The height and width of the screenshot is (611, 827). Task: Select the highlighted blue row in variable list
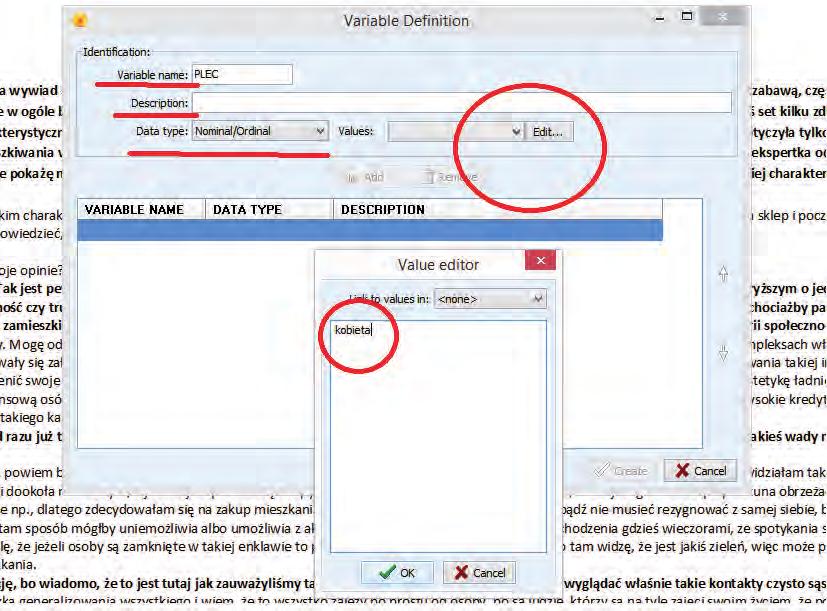pos(370,230)
